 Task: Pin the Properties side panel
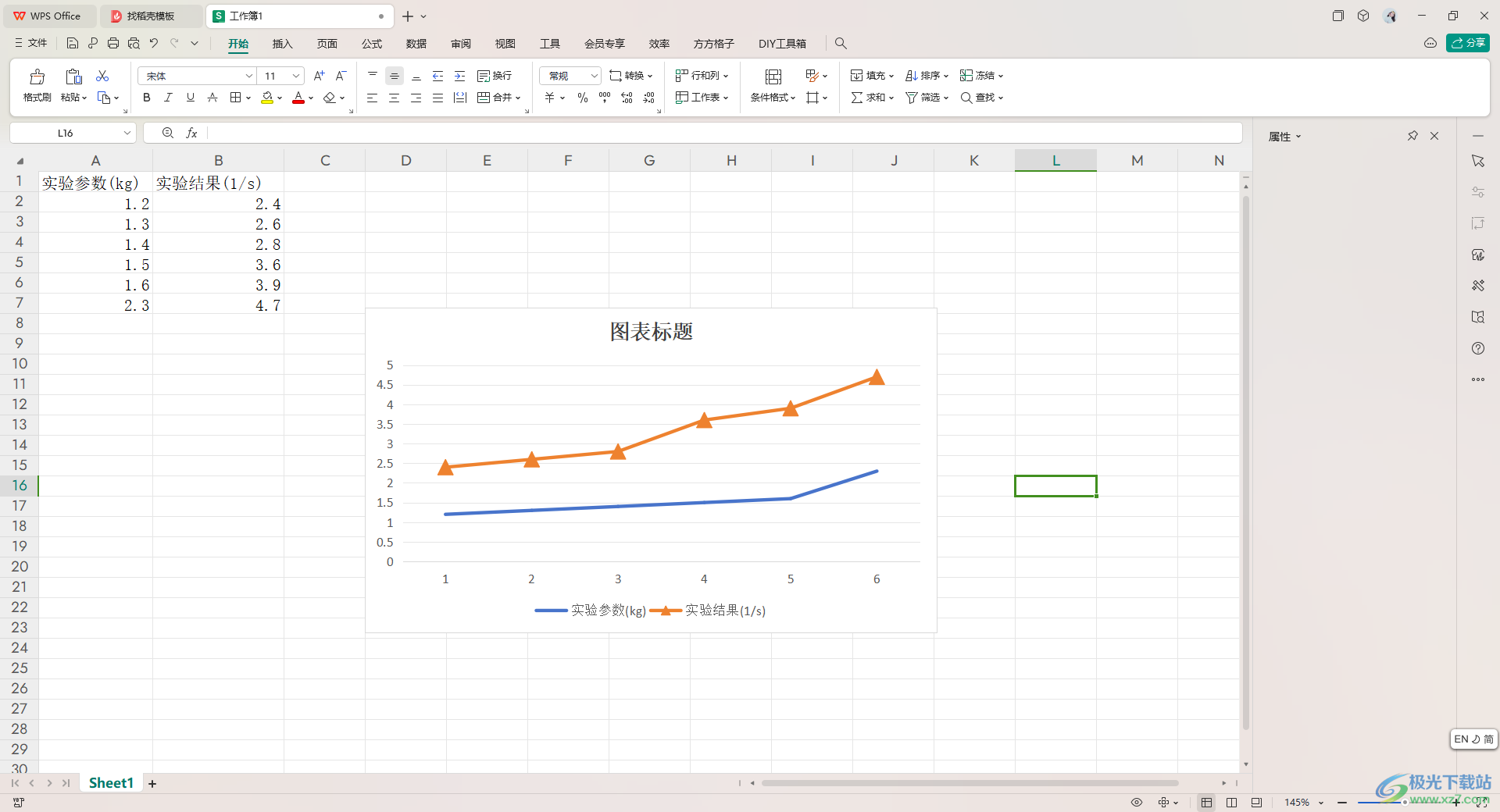tap(1412, 136)
